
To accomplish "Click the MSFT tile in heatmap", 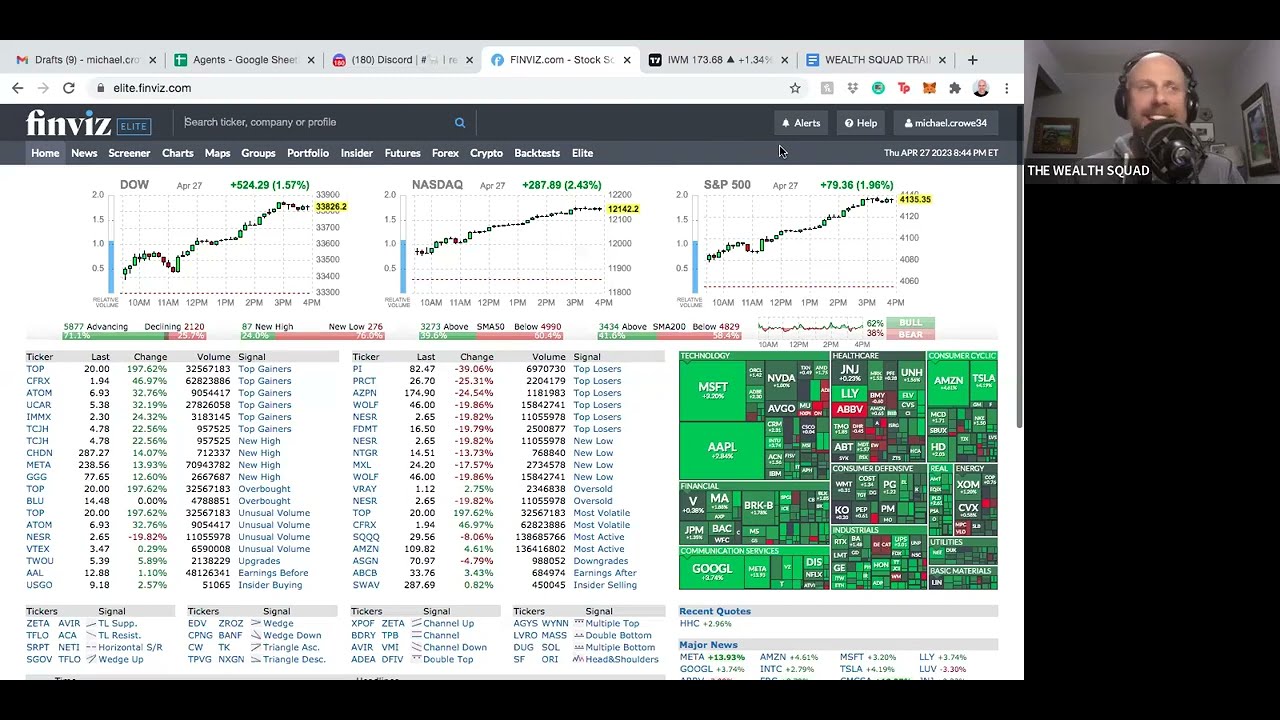I will (x=713, y=389).
